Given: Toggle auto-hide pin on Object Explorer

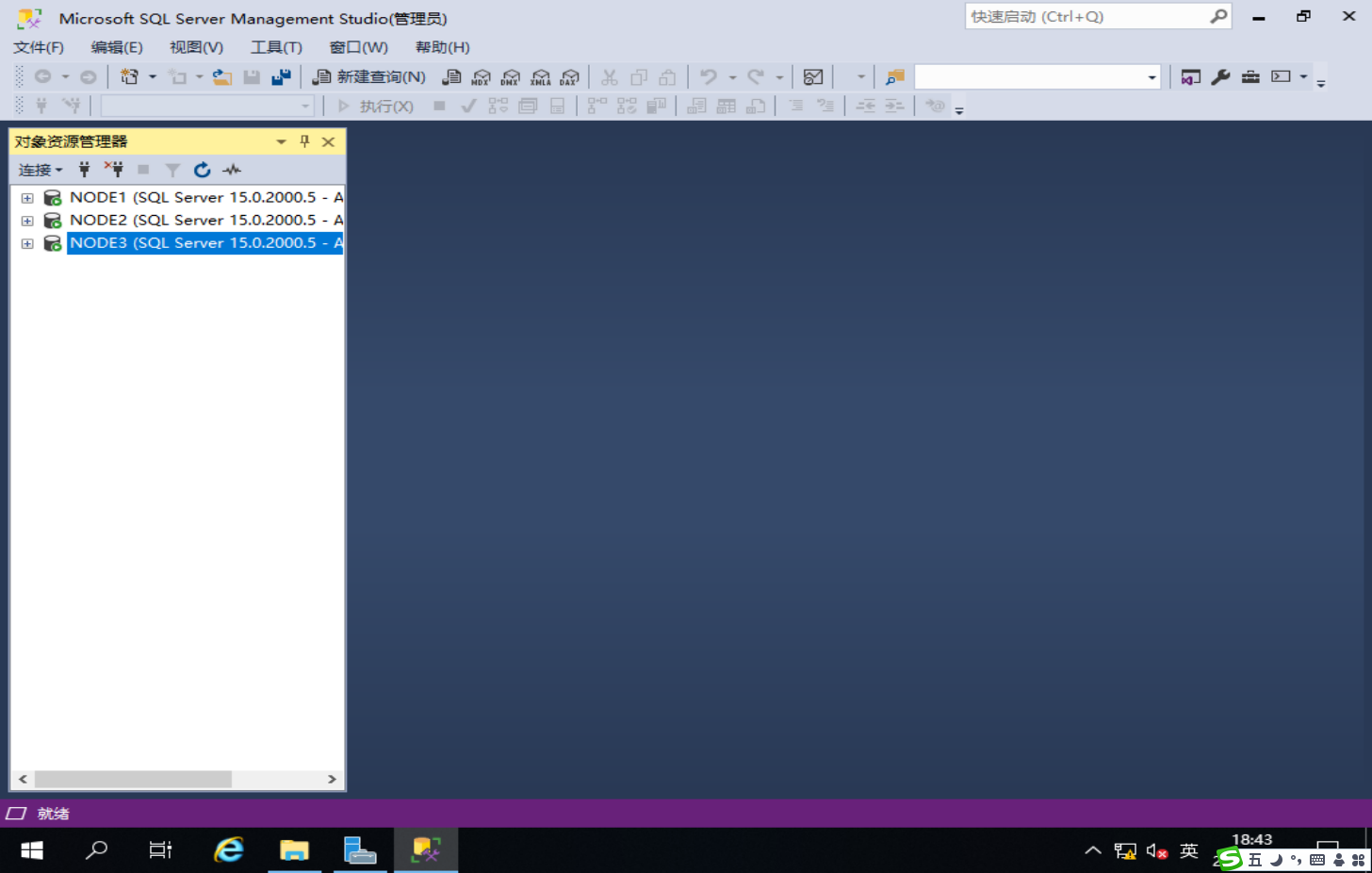Looking at the screenshot, I should point(304,141).
